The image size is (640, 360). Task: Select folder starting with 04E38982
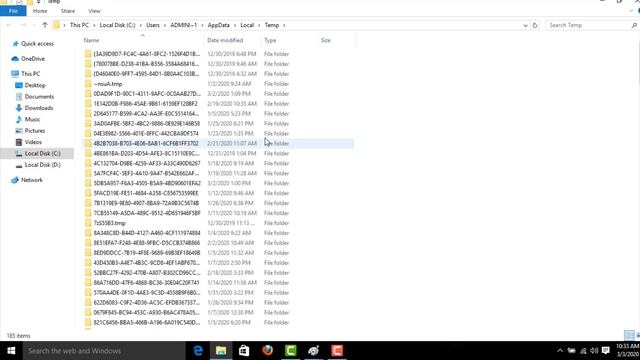146,133
